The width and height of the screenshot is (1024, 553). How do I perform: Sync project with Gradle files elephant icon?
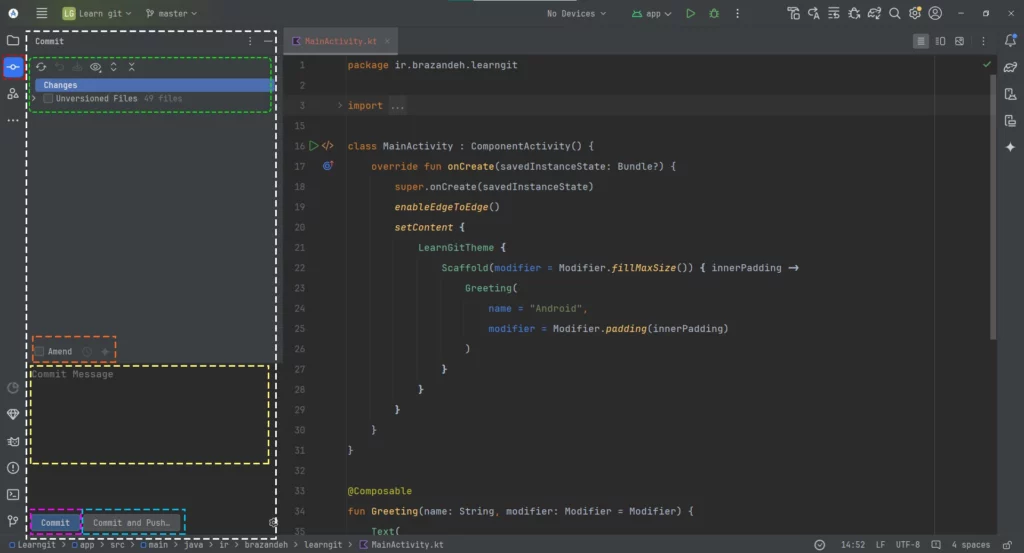874,13
